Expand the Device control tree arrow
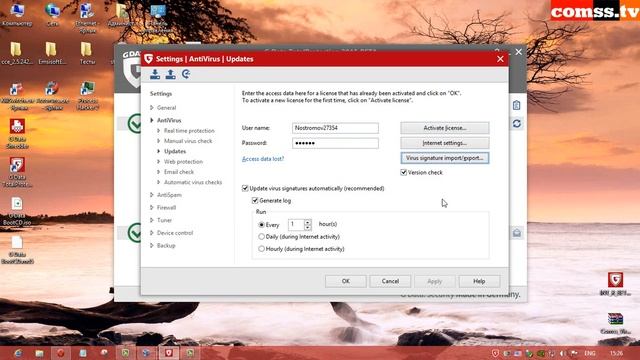This screenshot has width=640, height=360. point(152,233)
